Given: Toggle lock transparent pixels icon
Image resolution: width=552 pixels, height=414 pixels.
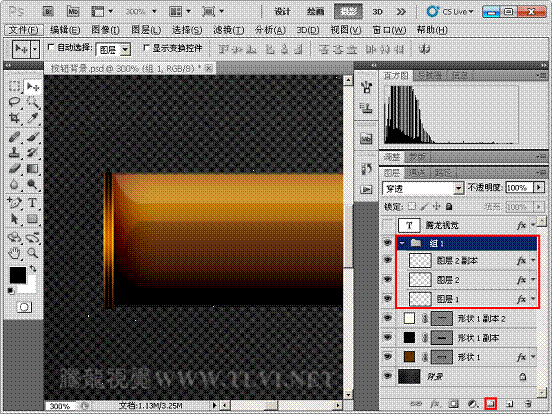Looking at the screenshot, I should point(412,206).
